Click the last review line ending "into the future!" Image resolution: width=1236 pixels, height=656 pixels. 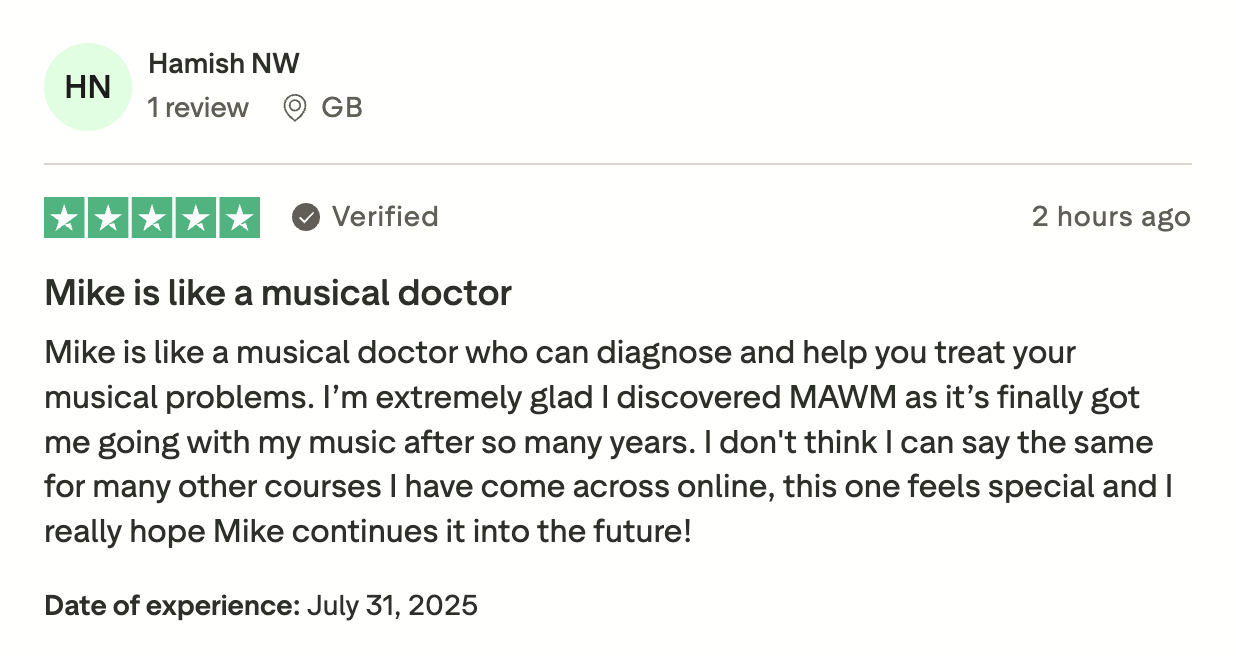click(368, 531)
